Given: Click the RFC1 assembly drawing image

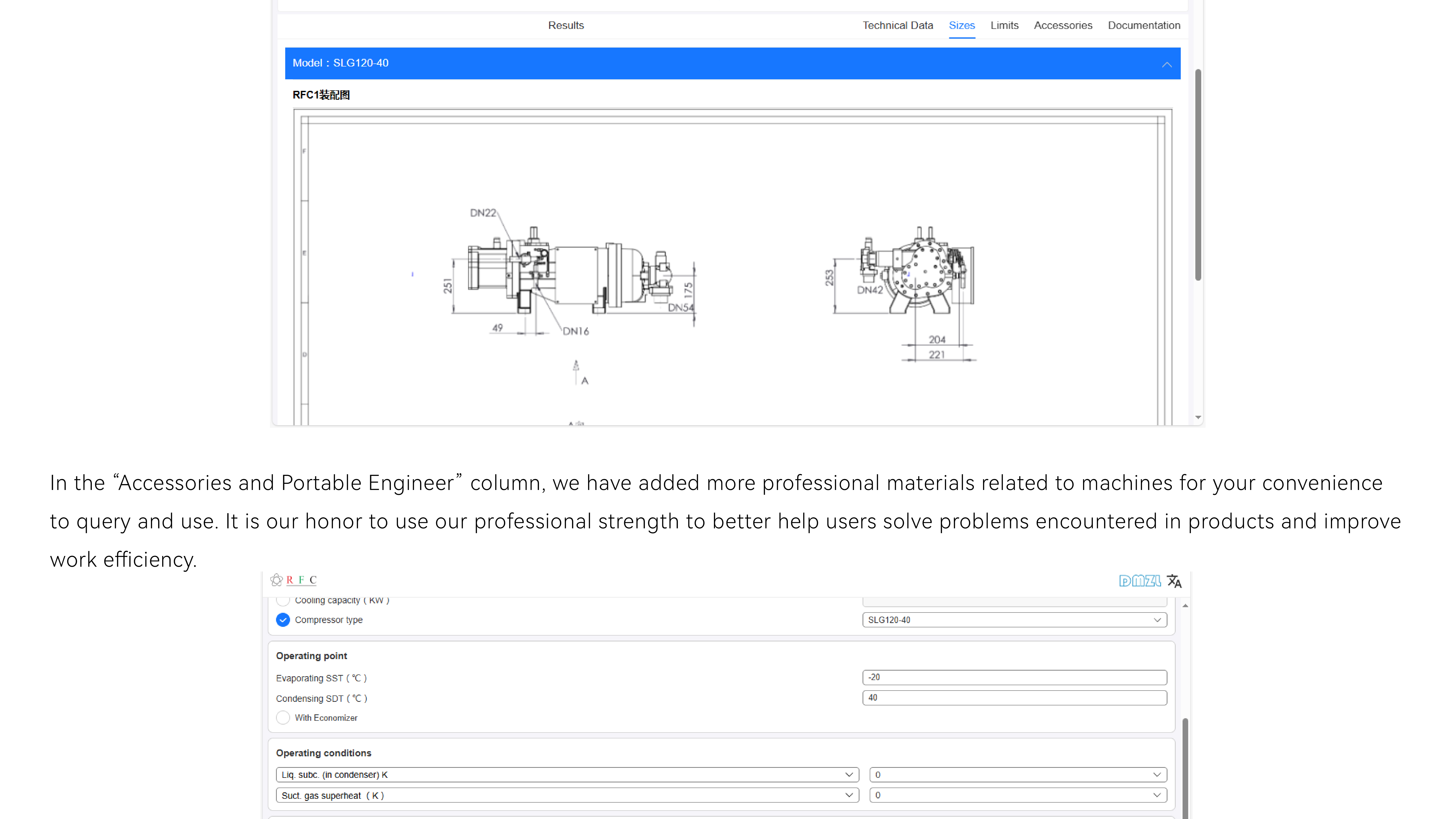Looking at the screenshot, I should pos(733,266).
